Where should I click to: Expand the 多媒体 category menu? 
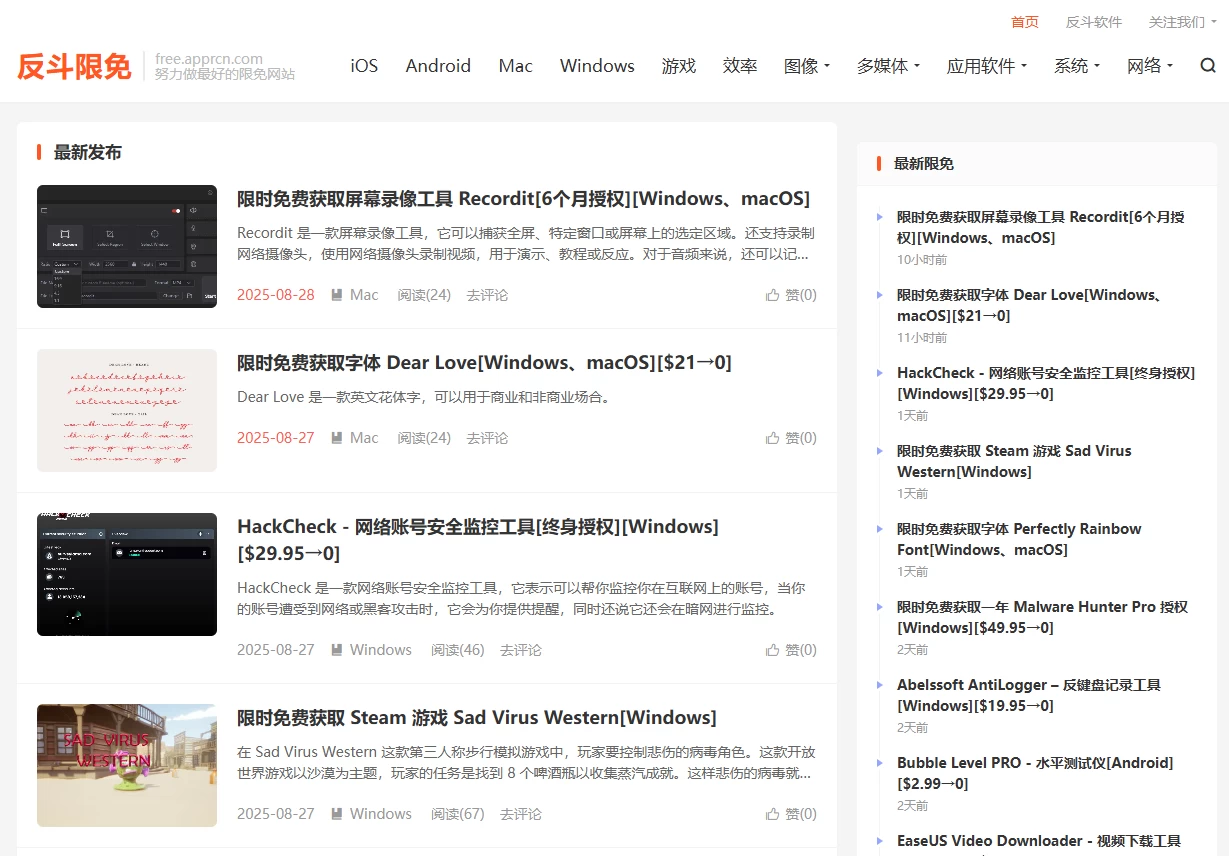886,66
